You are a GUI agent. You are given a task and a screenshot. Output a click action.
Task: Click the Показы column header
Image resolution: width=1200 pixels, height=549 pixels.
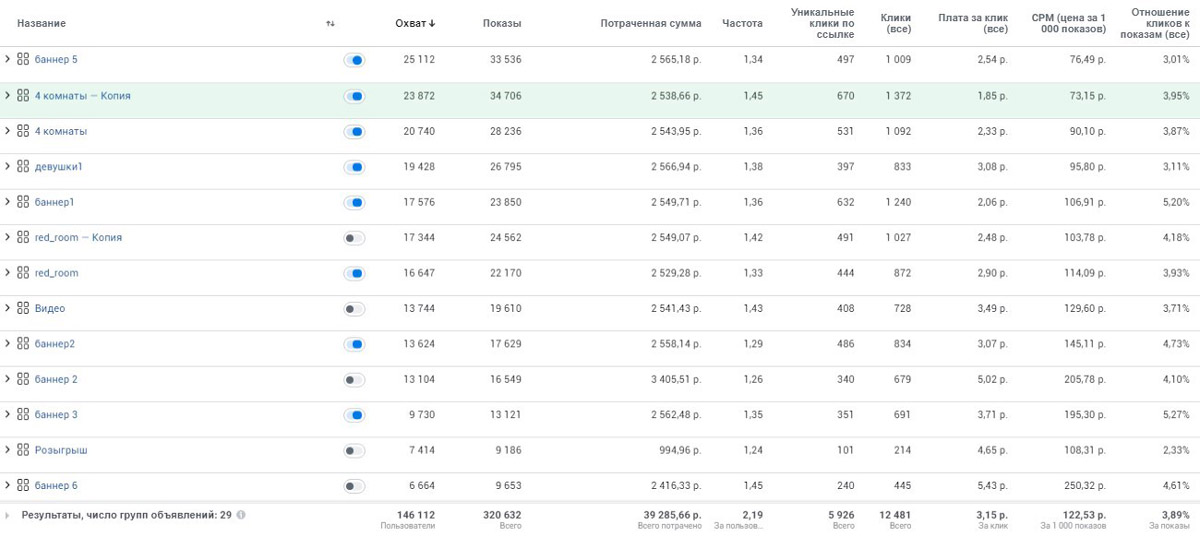[501, 23]
